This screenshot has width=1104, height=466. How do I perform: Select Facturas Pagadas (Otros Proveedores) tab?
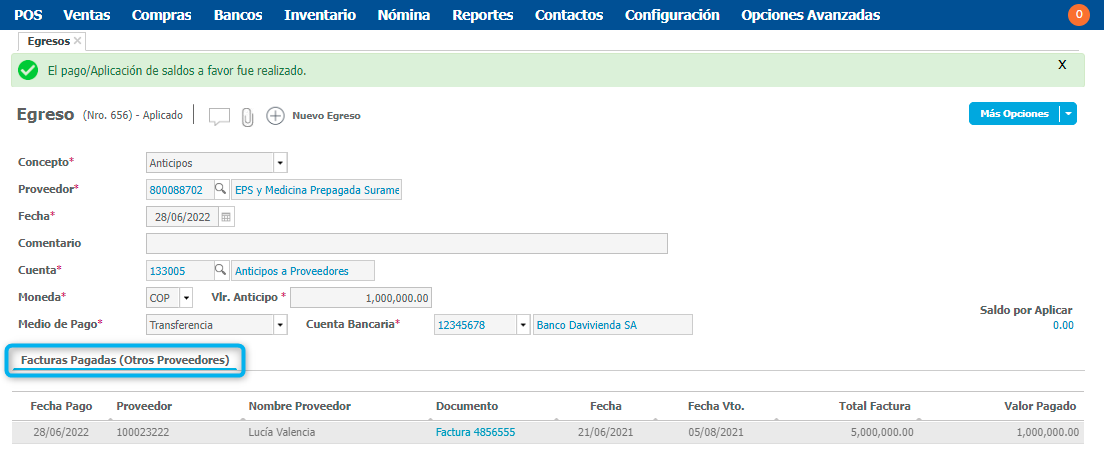[125, 360]
